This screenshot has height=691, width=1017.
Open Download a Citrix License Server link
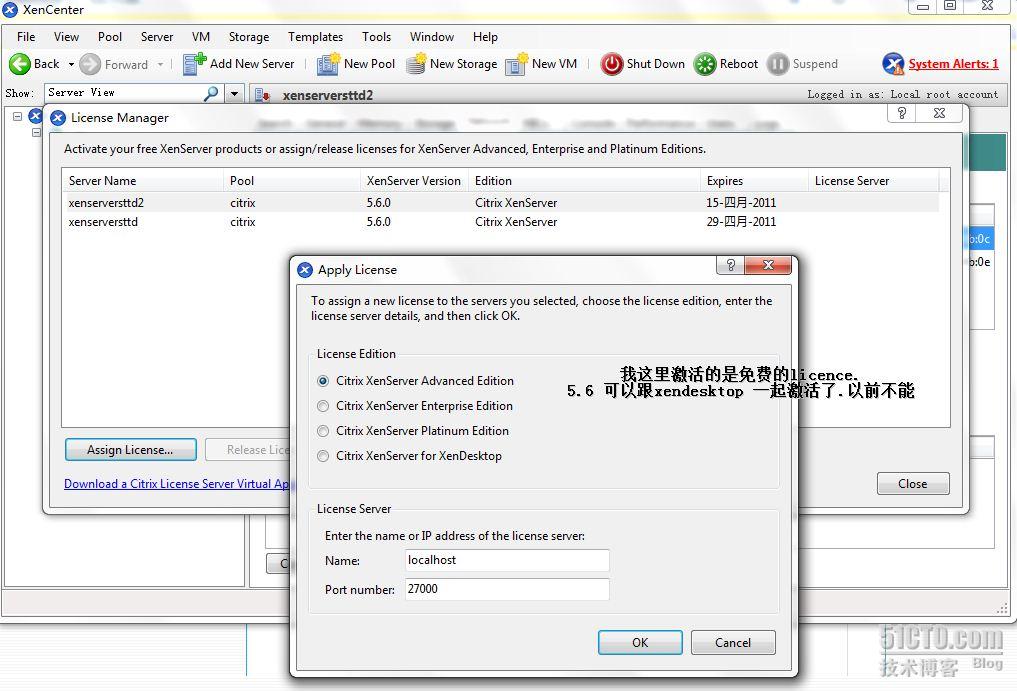[176, 483]
